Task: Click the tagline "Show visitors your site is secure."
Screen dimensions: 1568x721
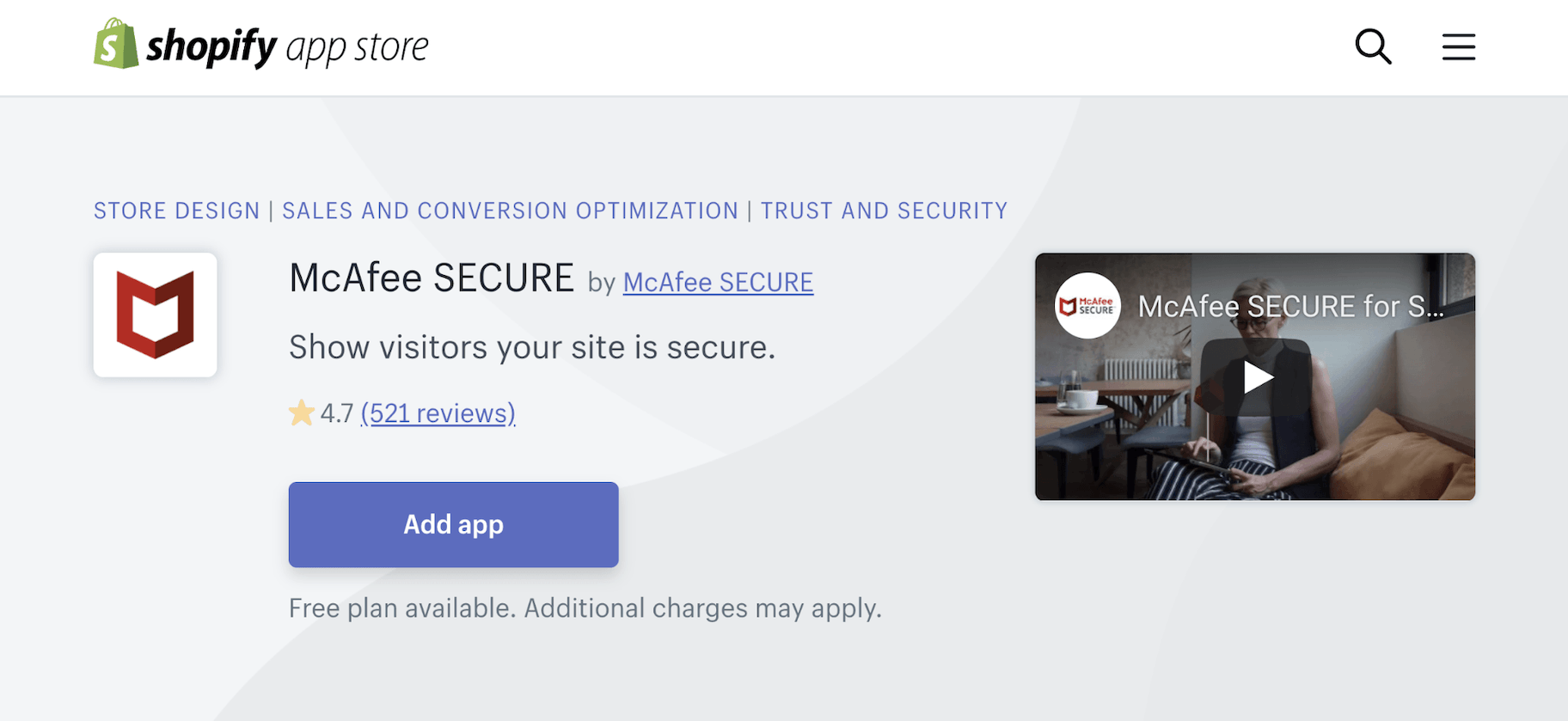Action: tap(532, 347)
